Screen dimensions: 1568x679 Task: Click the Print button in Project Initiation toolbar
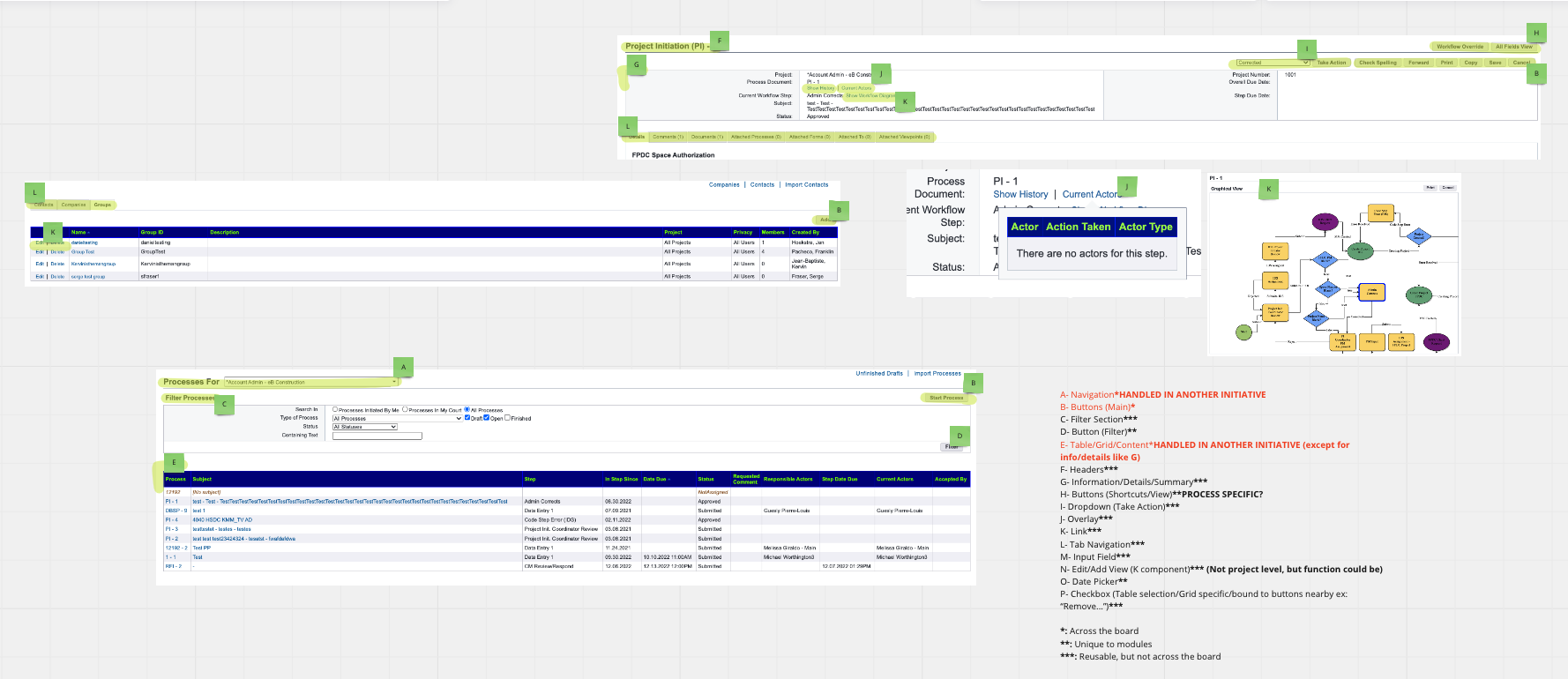click(x=1447, y=63)
